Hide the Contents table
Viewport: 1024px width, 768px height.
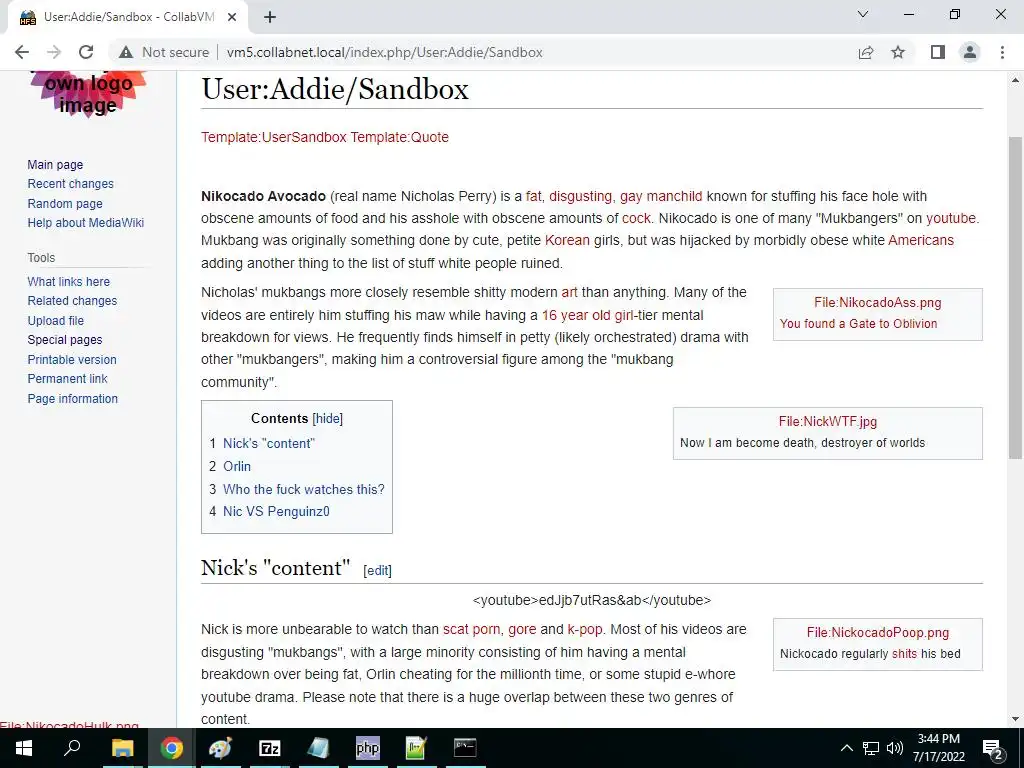(x=328, y=419)
